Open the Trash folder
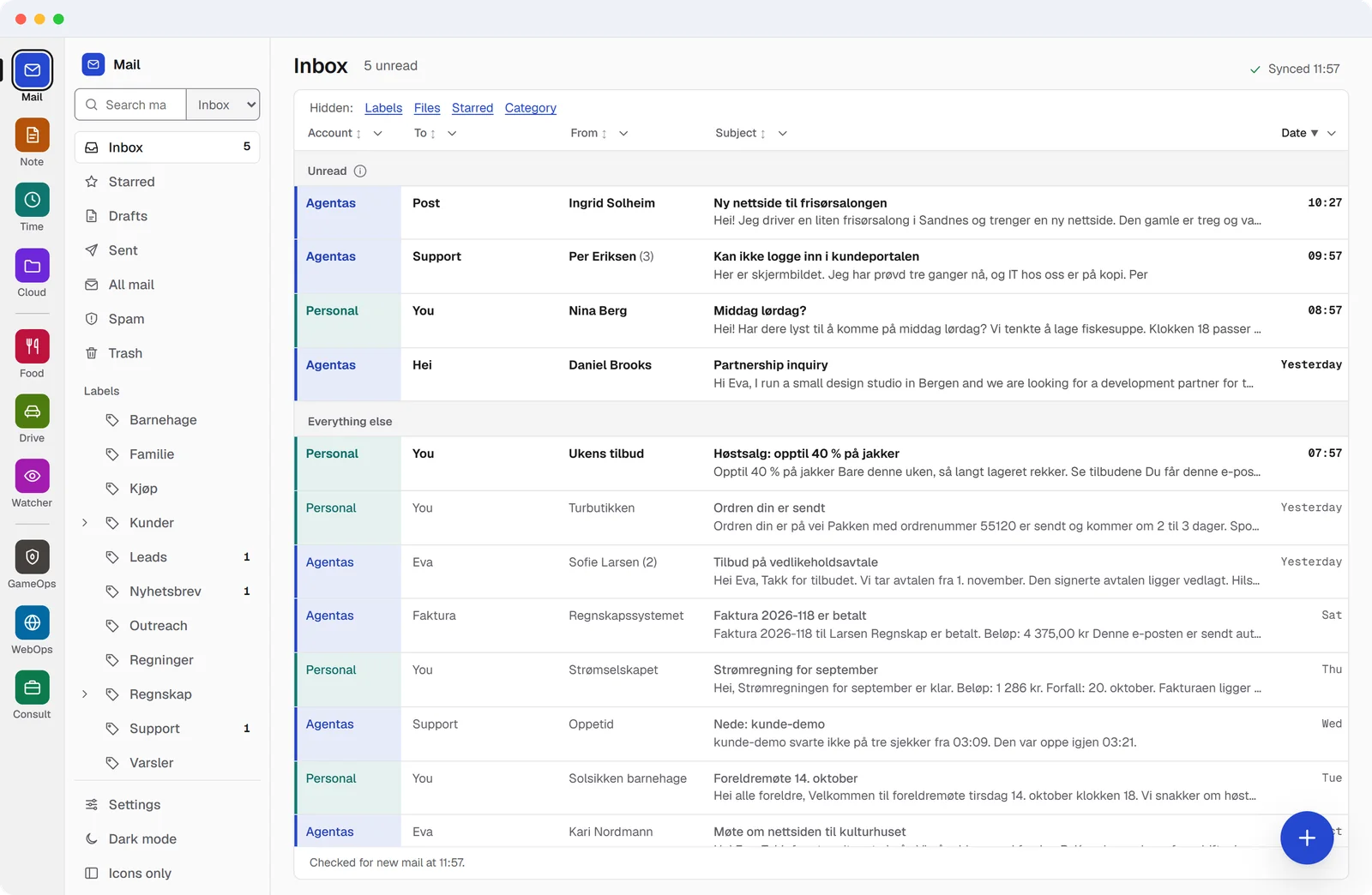This screenshot has height=895, width=1372. [167, 353]
